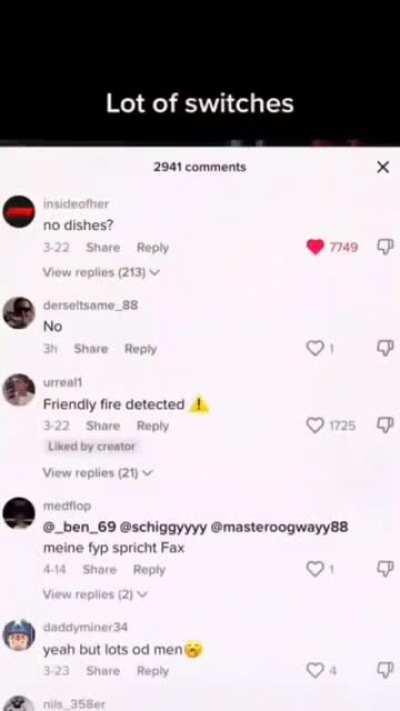Expand View replies (2)

coord(95,594)
